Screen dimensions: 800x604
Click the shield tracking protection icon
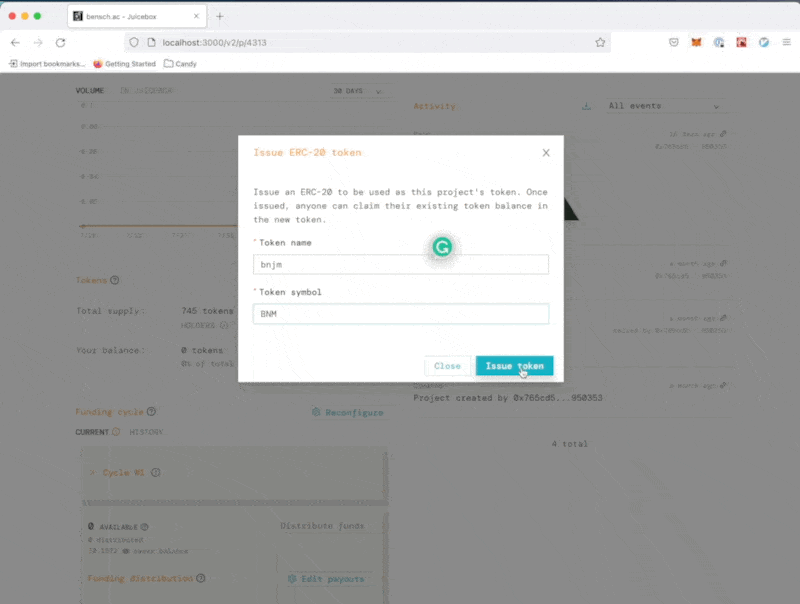coord(134,42)
